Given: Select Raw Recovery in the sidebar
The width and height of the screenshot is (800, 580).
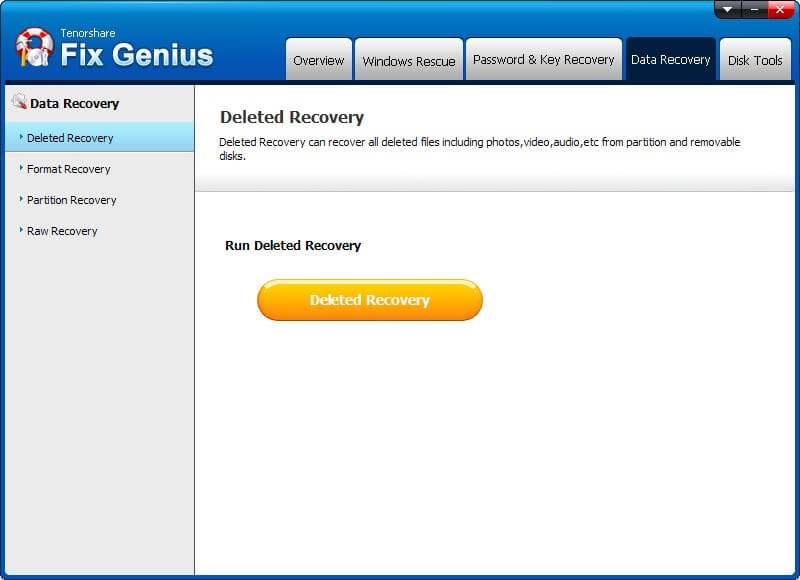Looking at the screenshot, I should click(x=99, y=231).
